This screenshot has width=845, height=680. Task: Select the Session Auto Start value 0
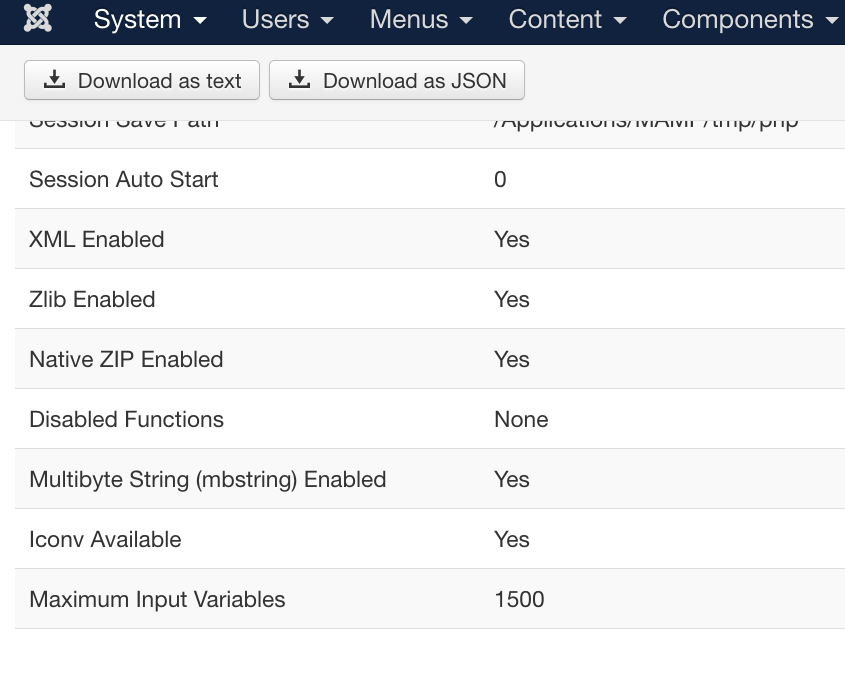click(500, 179)
